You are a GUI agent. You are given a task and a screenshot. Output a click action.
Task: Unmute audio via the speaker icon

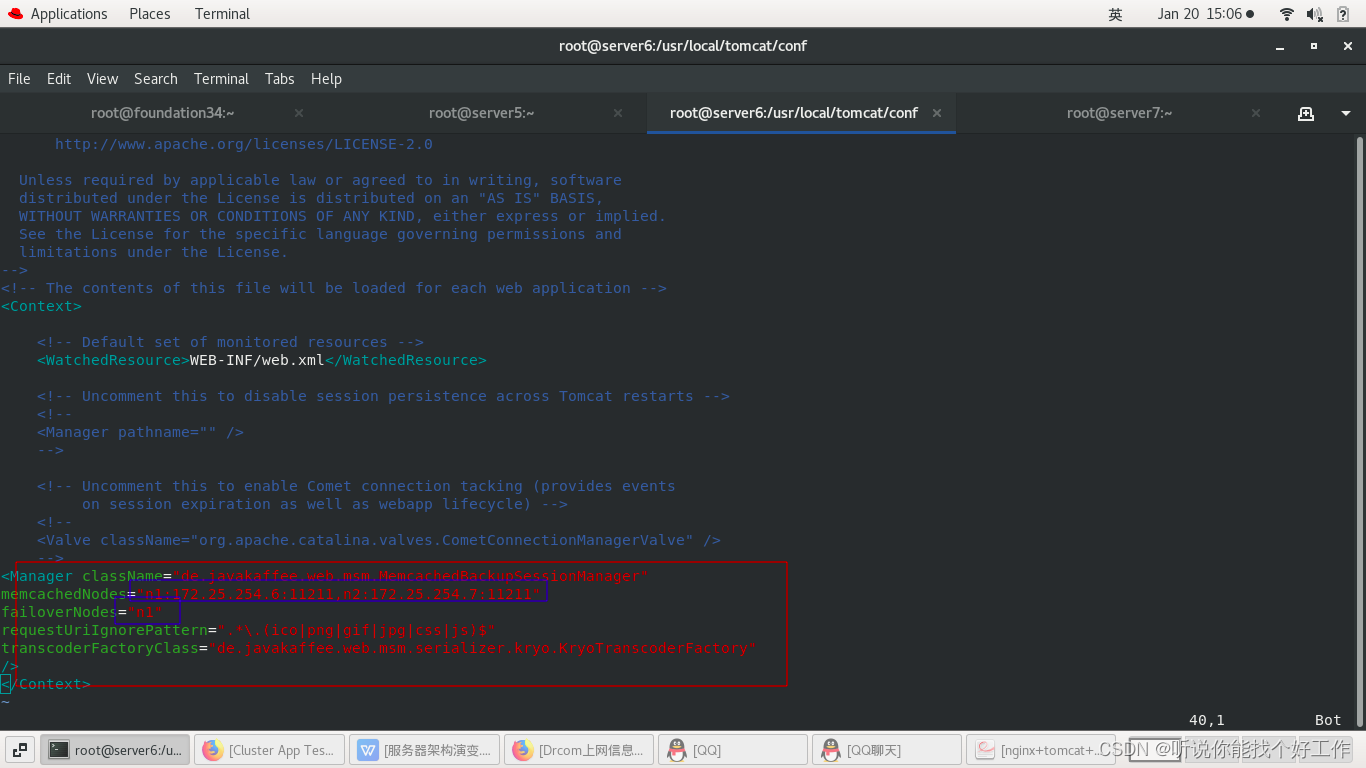[1312, 13]
